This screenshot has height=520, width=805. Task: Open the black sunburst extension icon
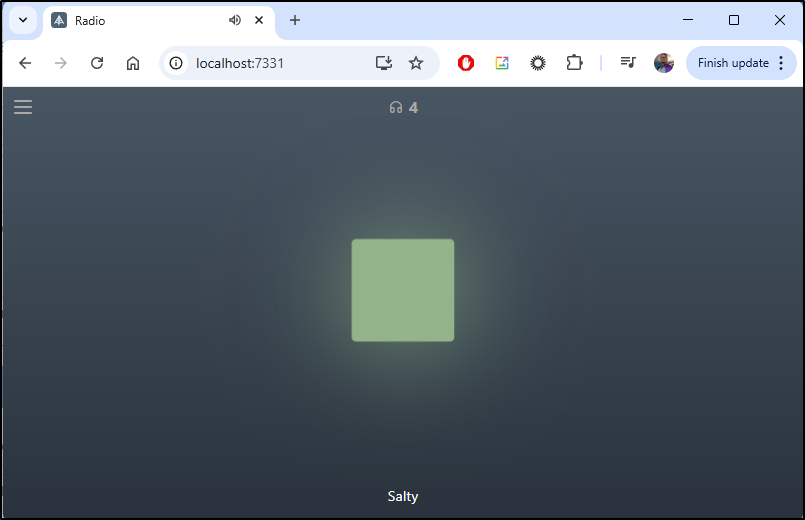538,63
